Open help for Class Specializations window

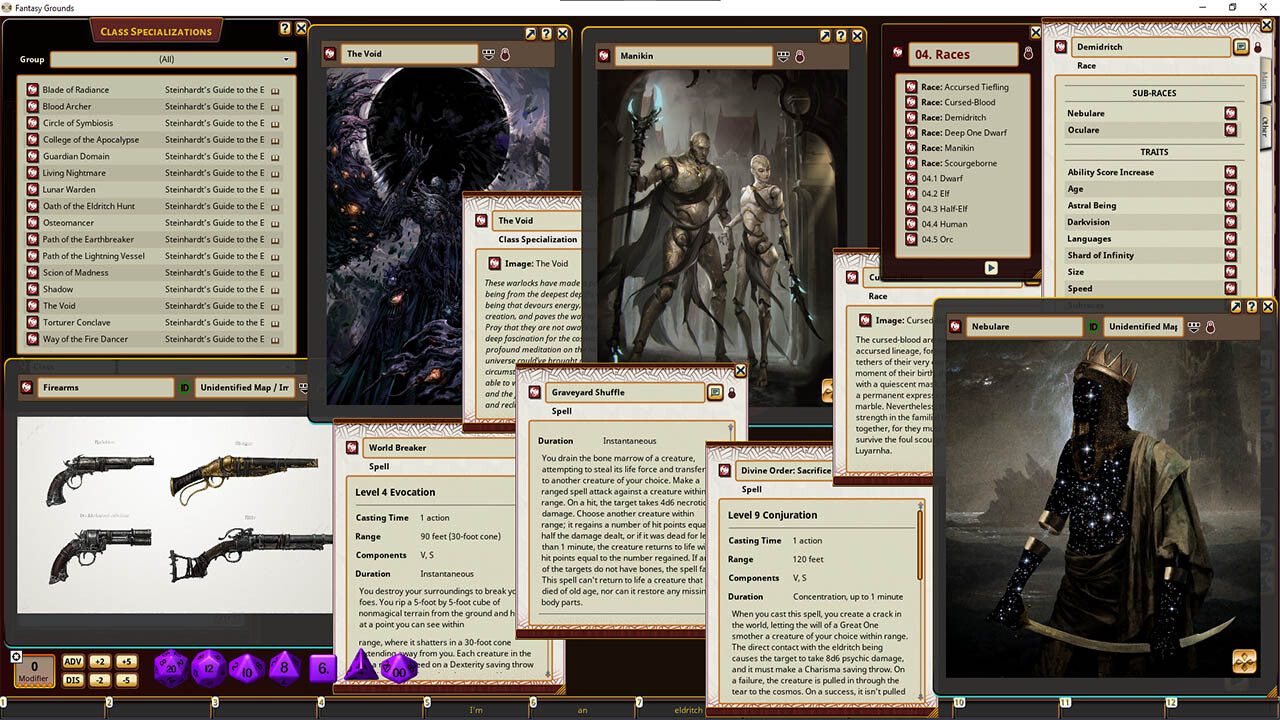pos(285,30)
